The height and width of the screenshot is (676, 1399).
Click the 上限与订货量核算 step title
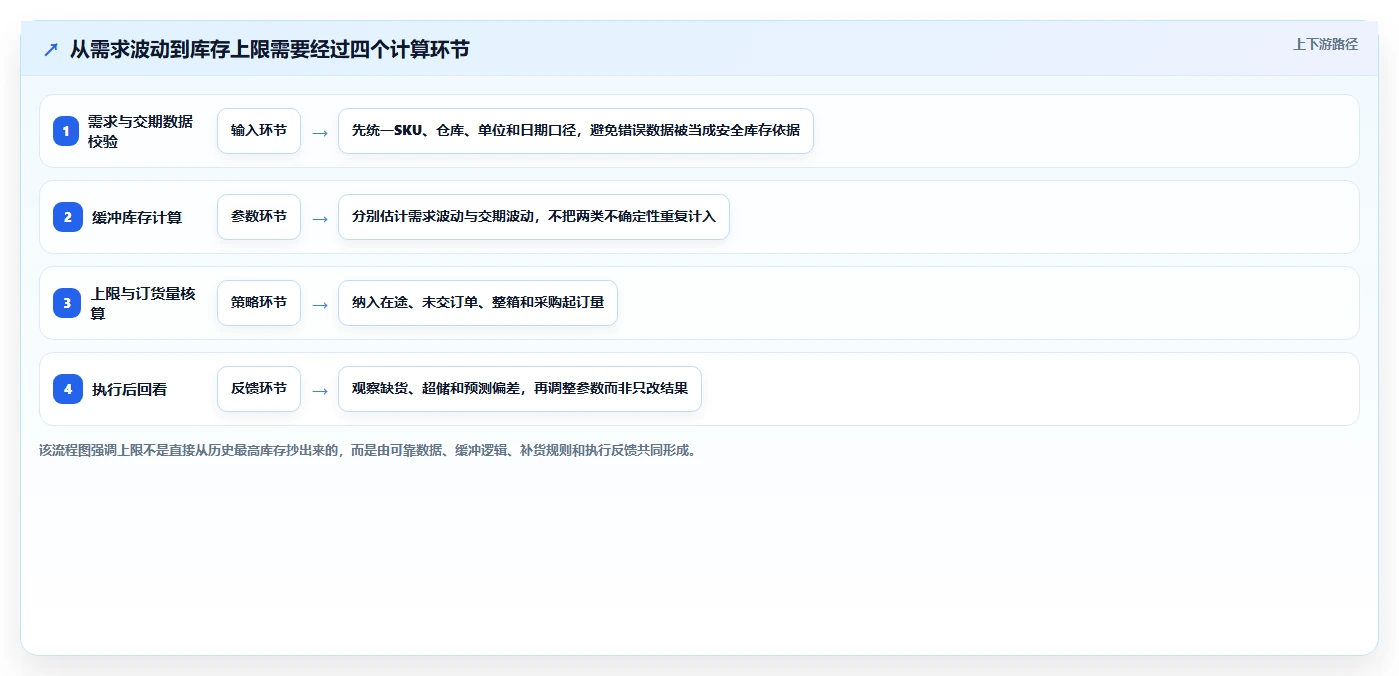[x=143, y=303]
